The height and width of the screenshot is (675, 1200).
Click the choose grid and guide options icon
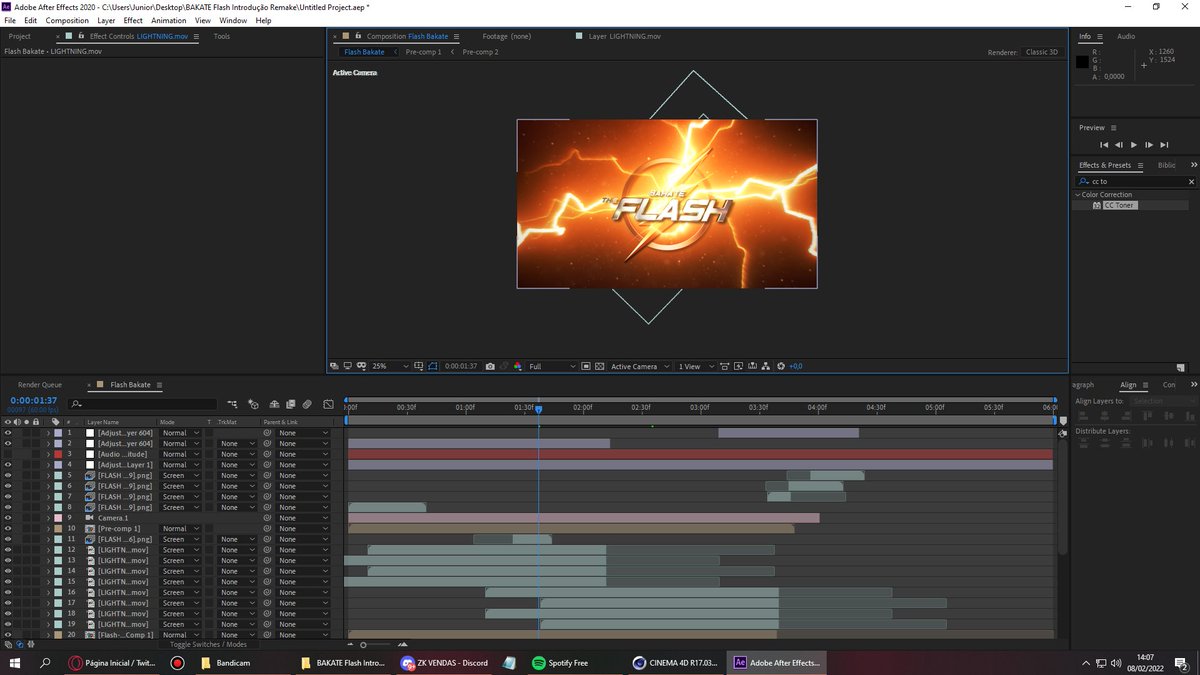[x=419, y=366]
